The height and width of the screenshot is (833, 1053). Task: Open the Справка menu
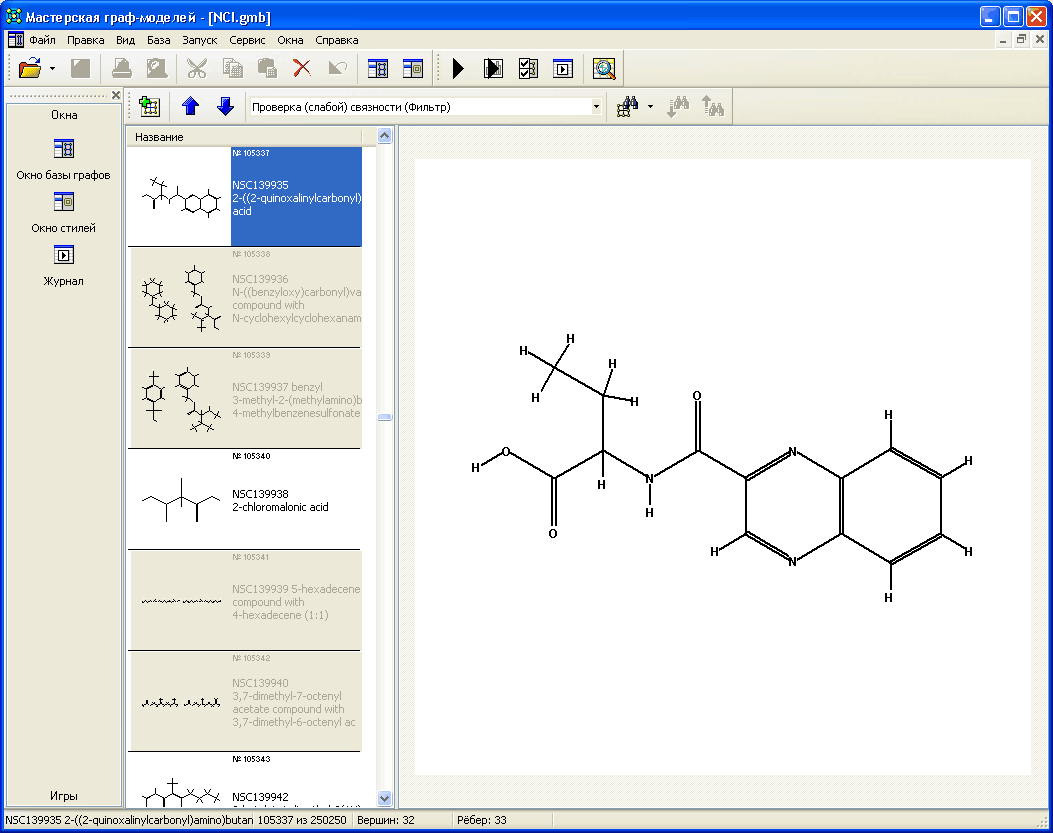click(x=336, y=40)
